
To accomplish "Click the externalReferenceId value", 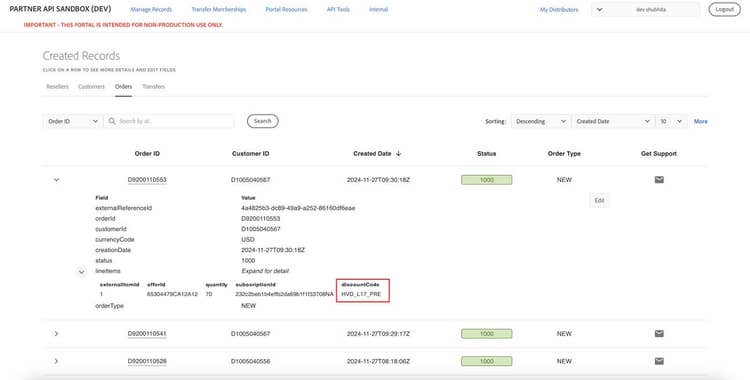I will click(298, 208).
